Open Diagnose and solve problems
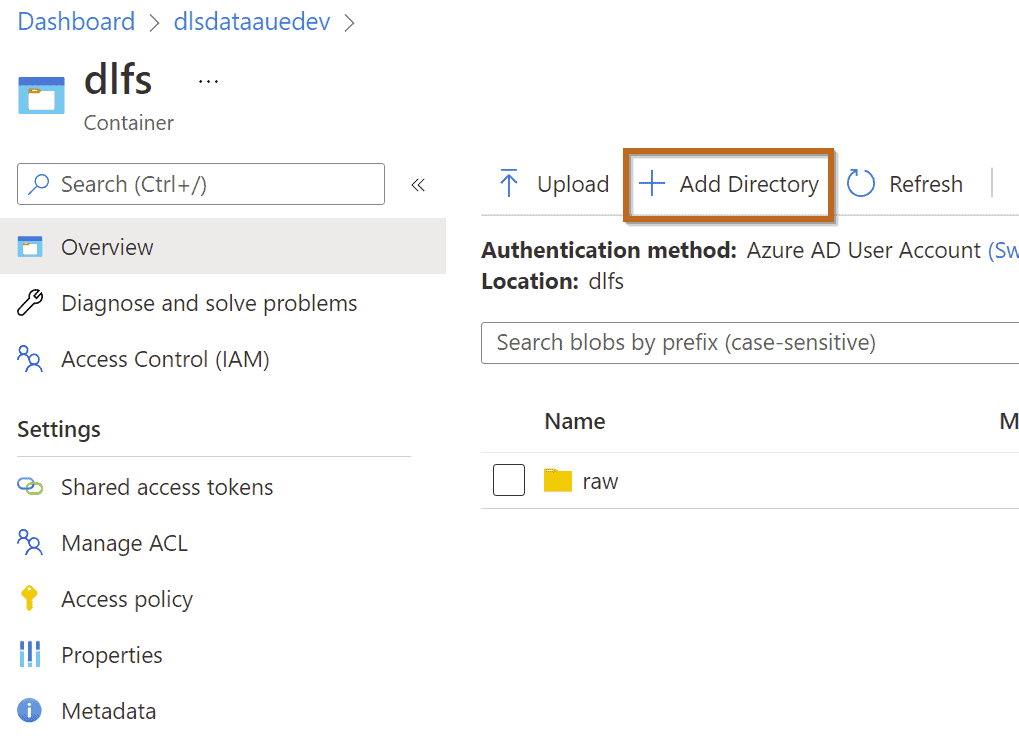The height and width of the screenshot is (751, 1019). point(209,303)
